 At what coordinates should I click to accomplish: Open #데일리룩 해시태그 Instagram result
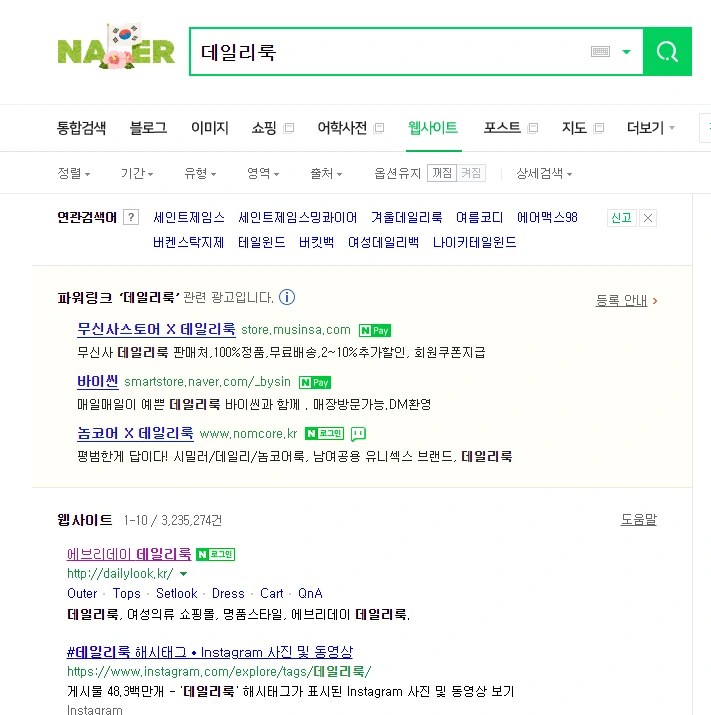210,652
